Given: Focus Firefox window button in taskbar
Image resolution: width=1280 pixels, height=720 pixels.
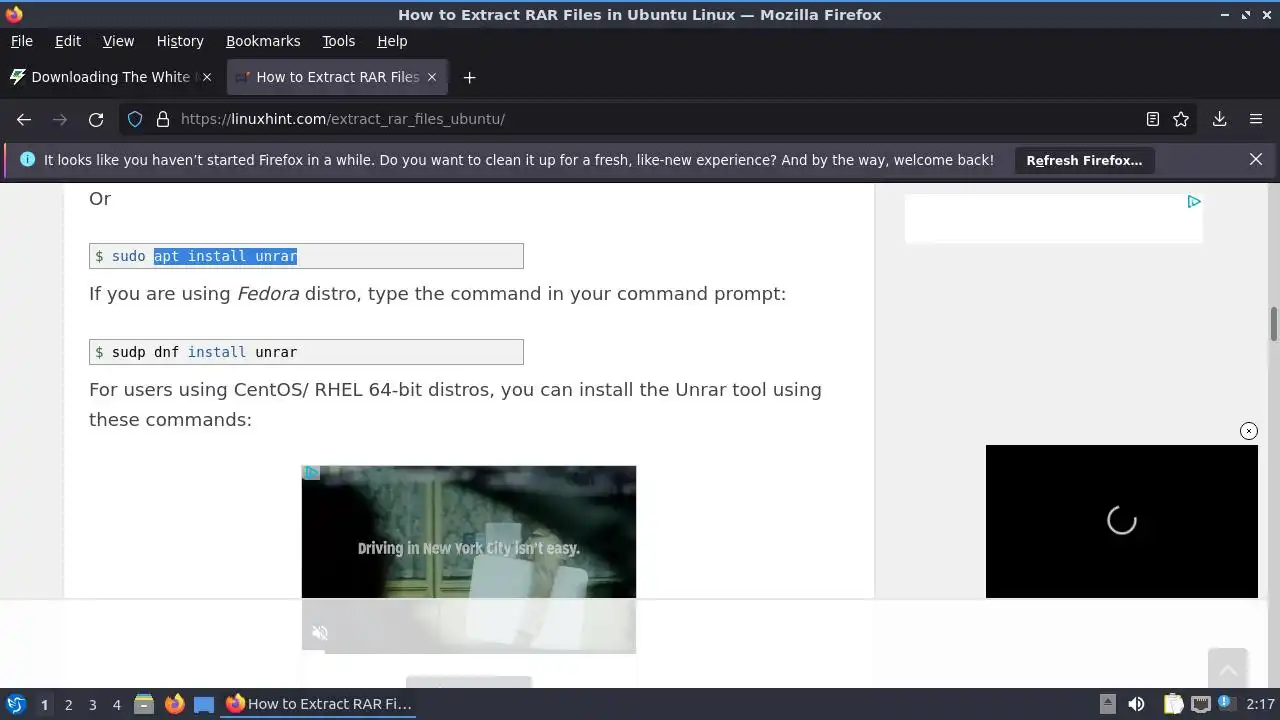Looking at the screenshot, I should (x=319, y=704).
